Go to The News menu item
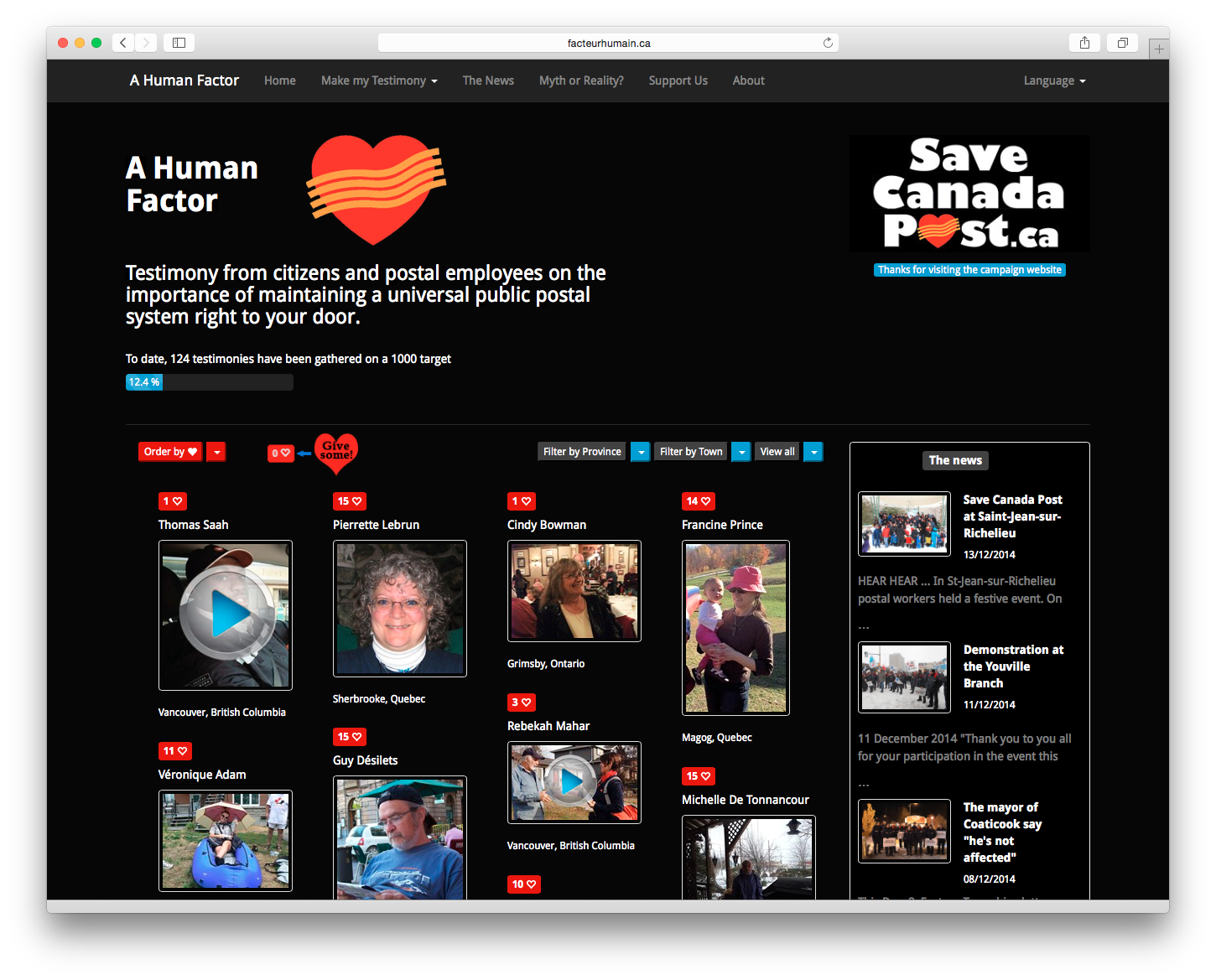This screenshot has height=980, width=1216. point(488,81)
